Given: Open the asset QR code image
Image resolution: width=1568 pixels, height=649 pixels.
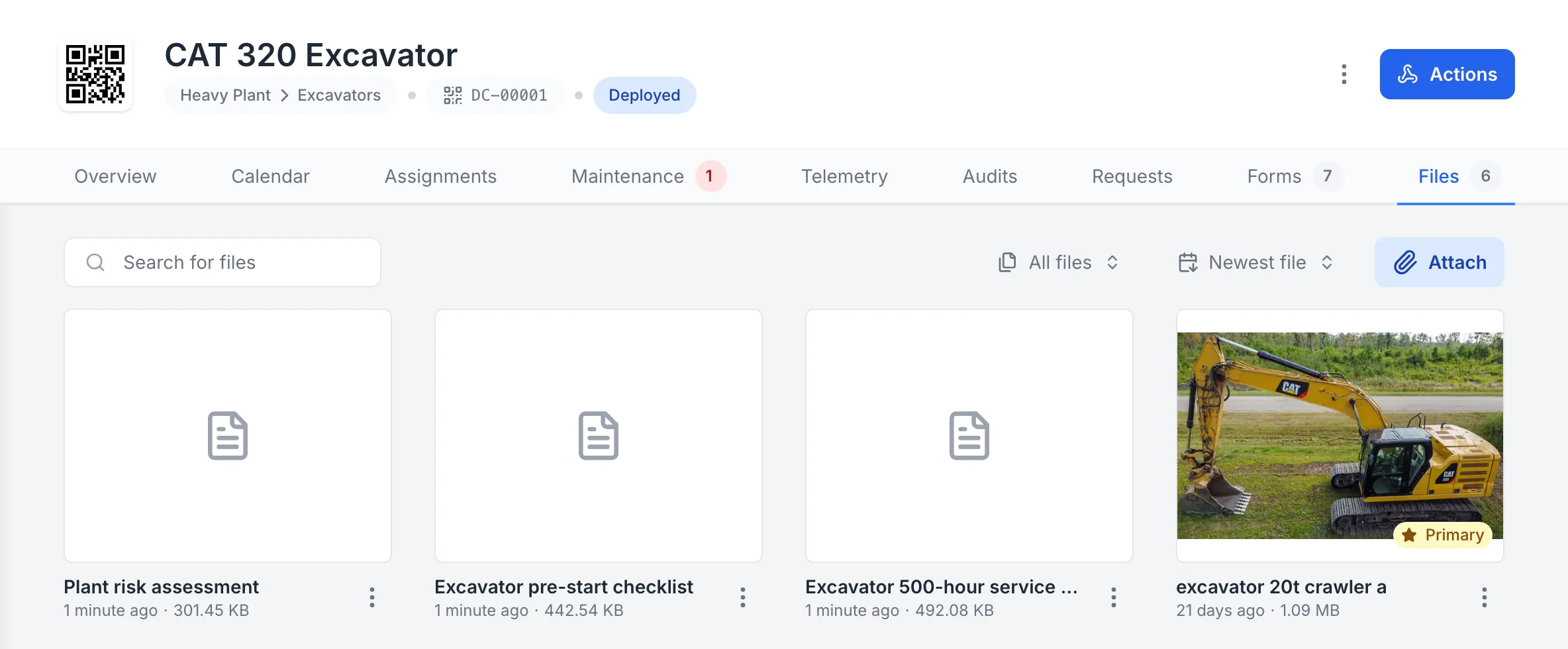Looking at the screenshot, I should pos(95,74).
